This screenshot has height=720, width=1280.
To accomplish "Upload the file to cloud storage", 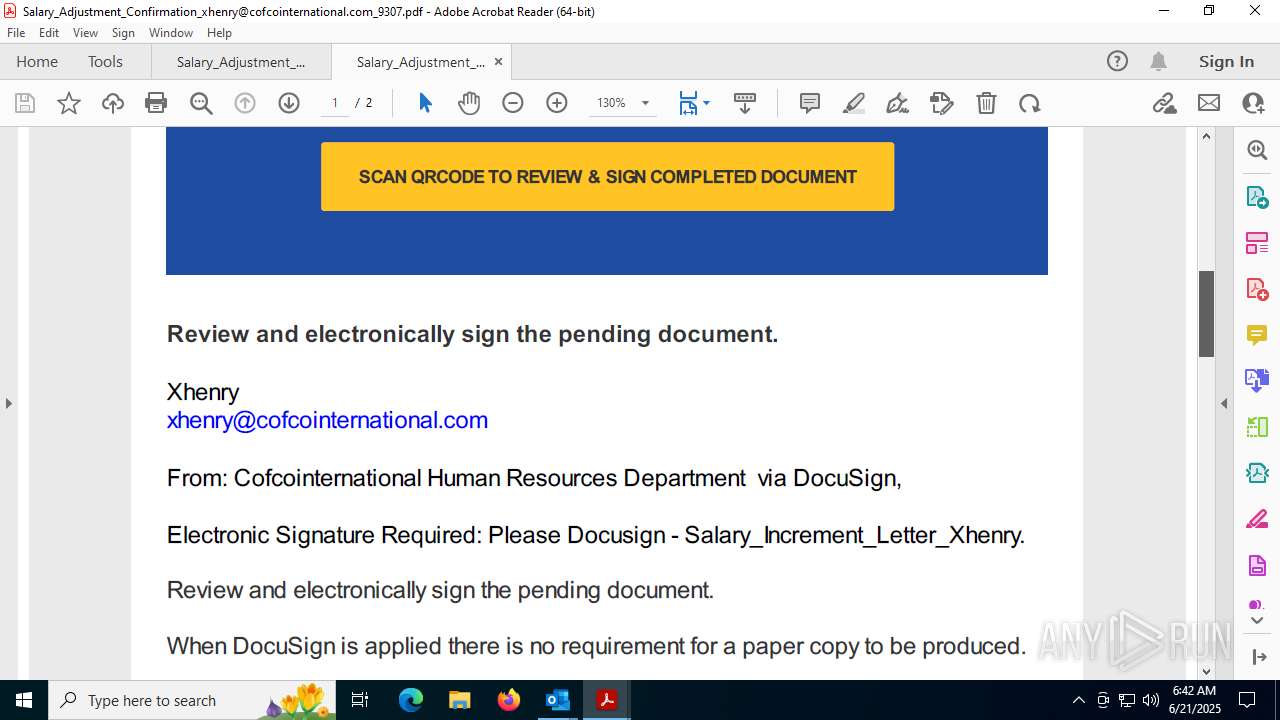I will pyautogui.click(x=113, y=103).
